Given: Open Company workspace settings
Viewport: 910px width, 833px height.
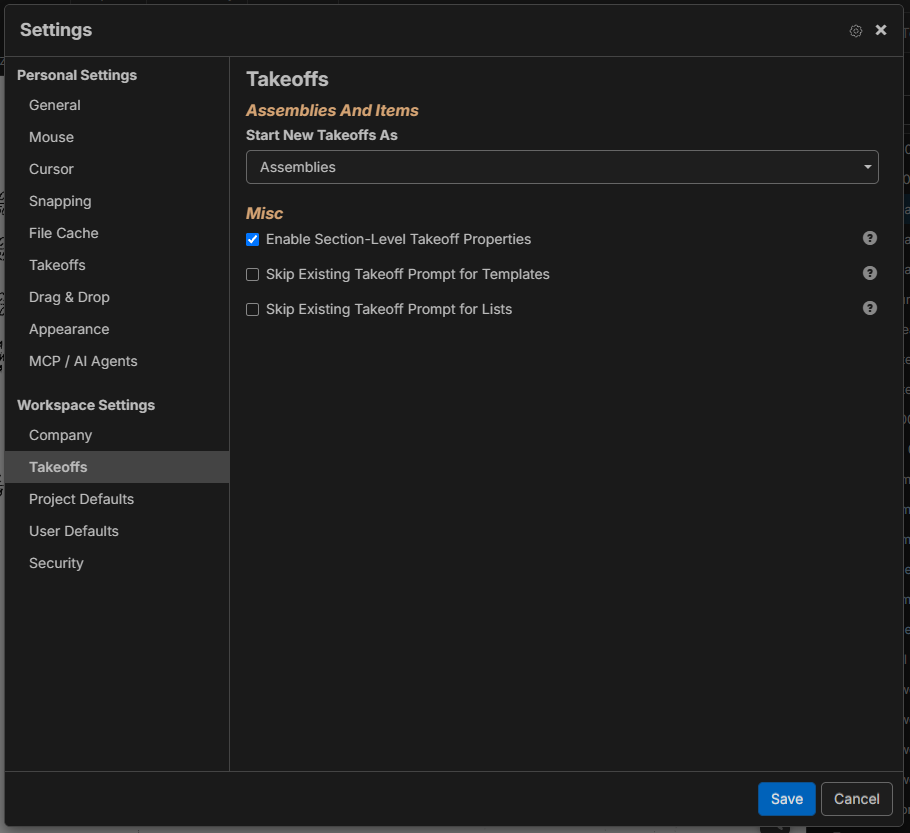Looking at the screenshot, I should (60, 435).
